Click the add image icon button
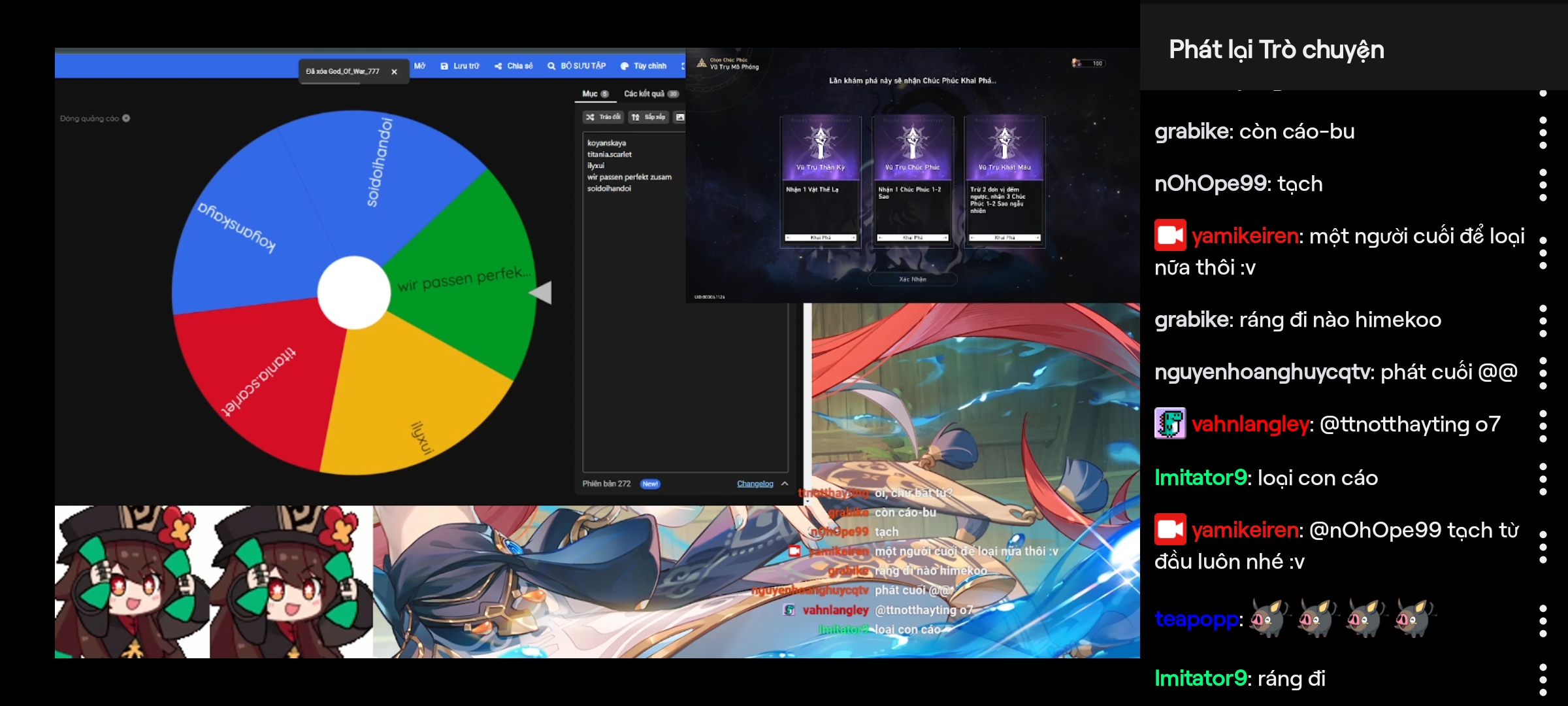The height and width of the screenshot is (706, 1568). point(680,117)
